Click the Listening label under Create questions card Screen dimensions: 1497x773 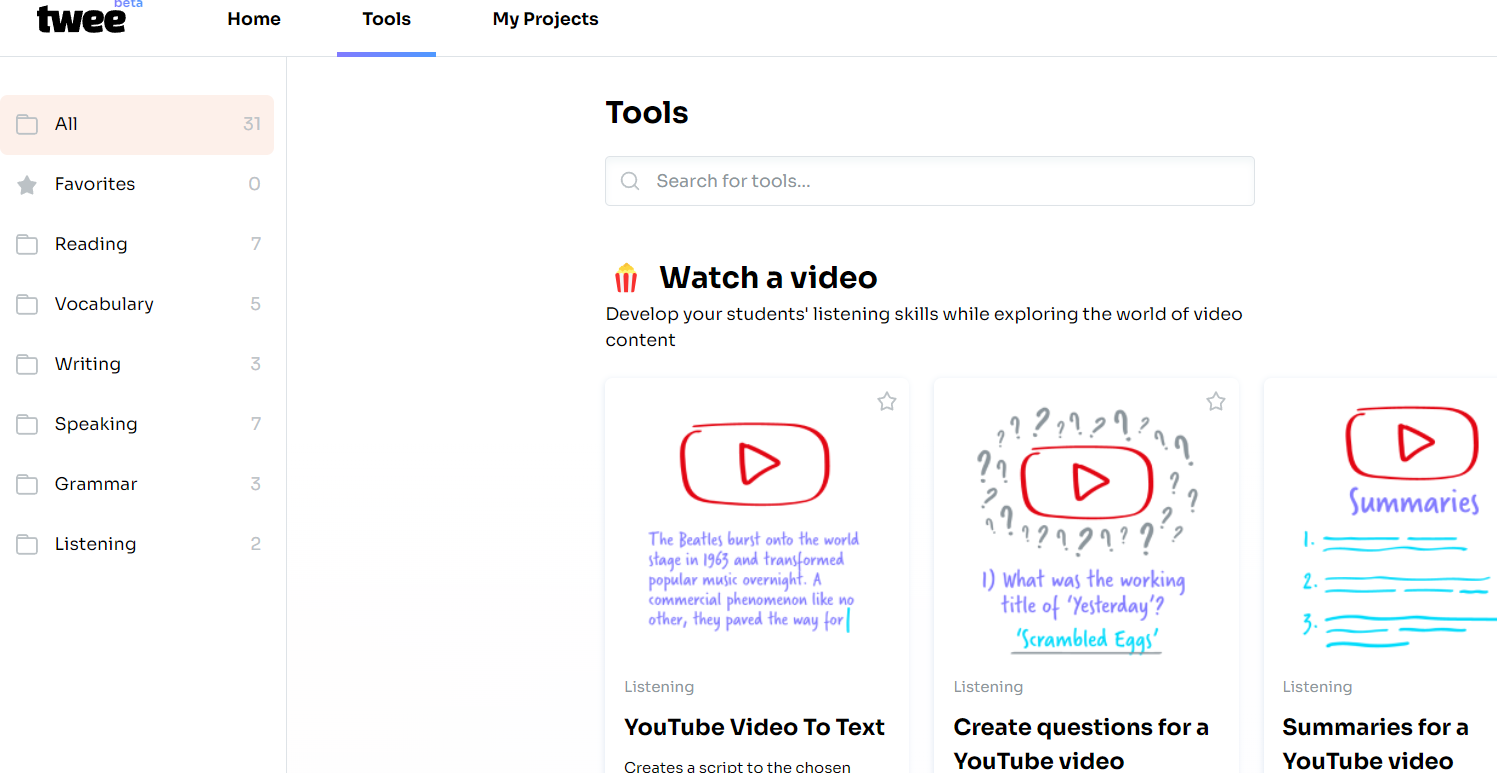[988, 687]
